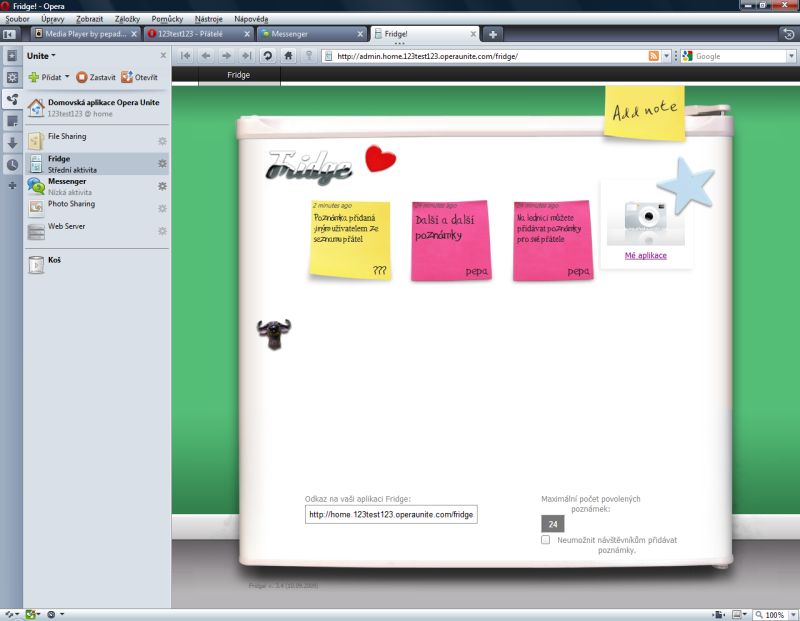This screenshot has height=621, width=800.
Task: Close the Unite side panel
Action: [163, 55]
